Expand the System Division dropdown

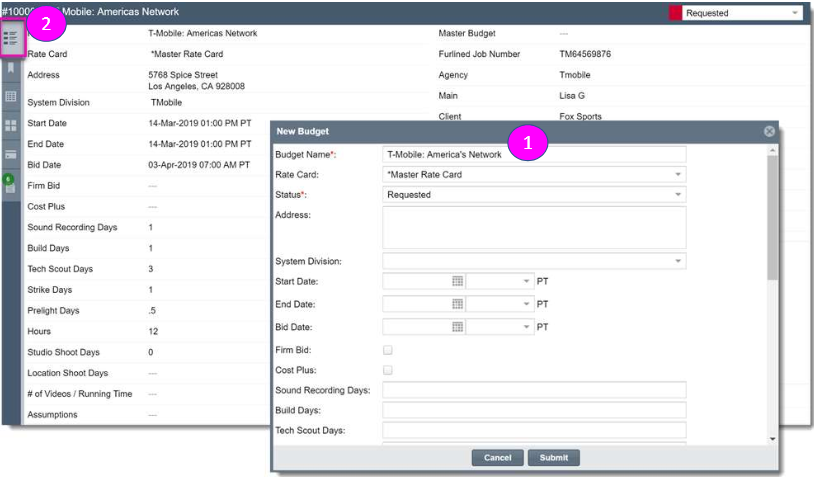534,261
